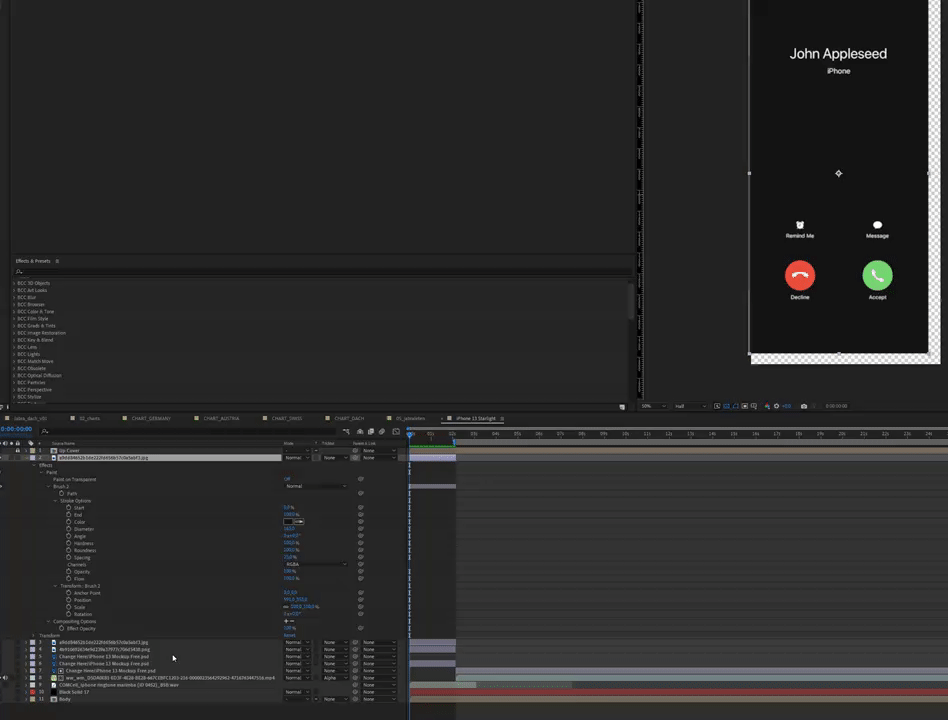The height and width of the screenshot is (720, 948).
Task: Toggle audio on the mp4 layer 8
Action: (5, 678)
